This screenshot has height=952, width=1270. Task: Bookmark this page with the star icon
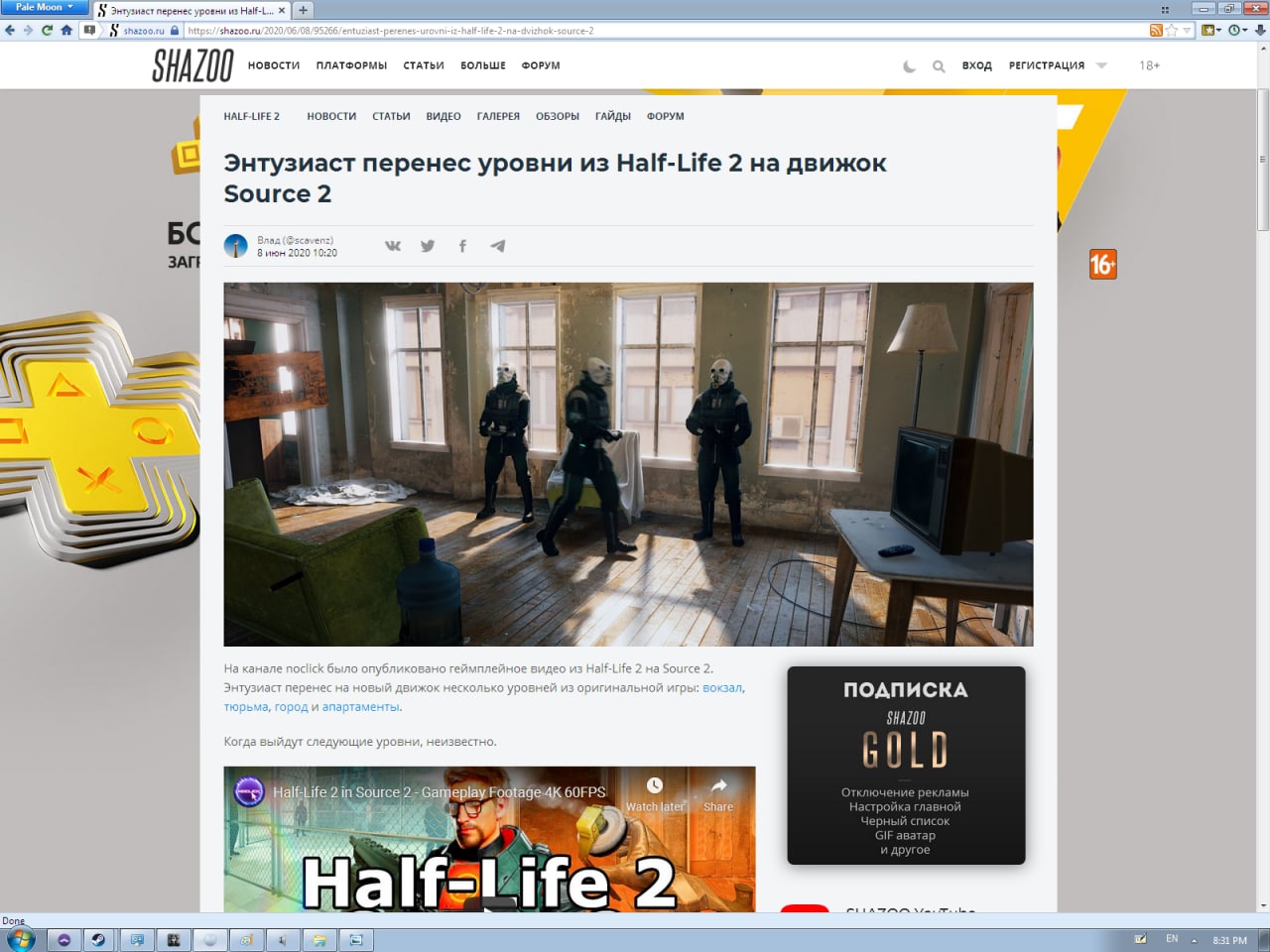click(1172, 31)
